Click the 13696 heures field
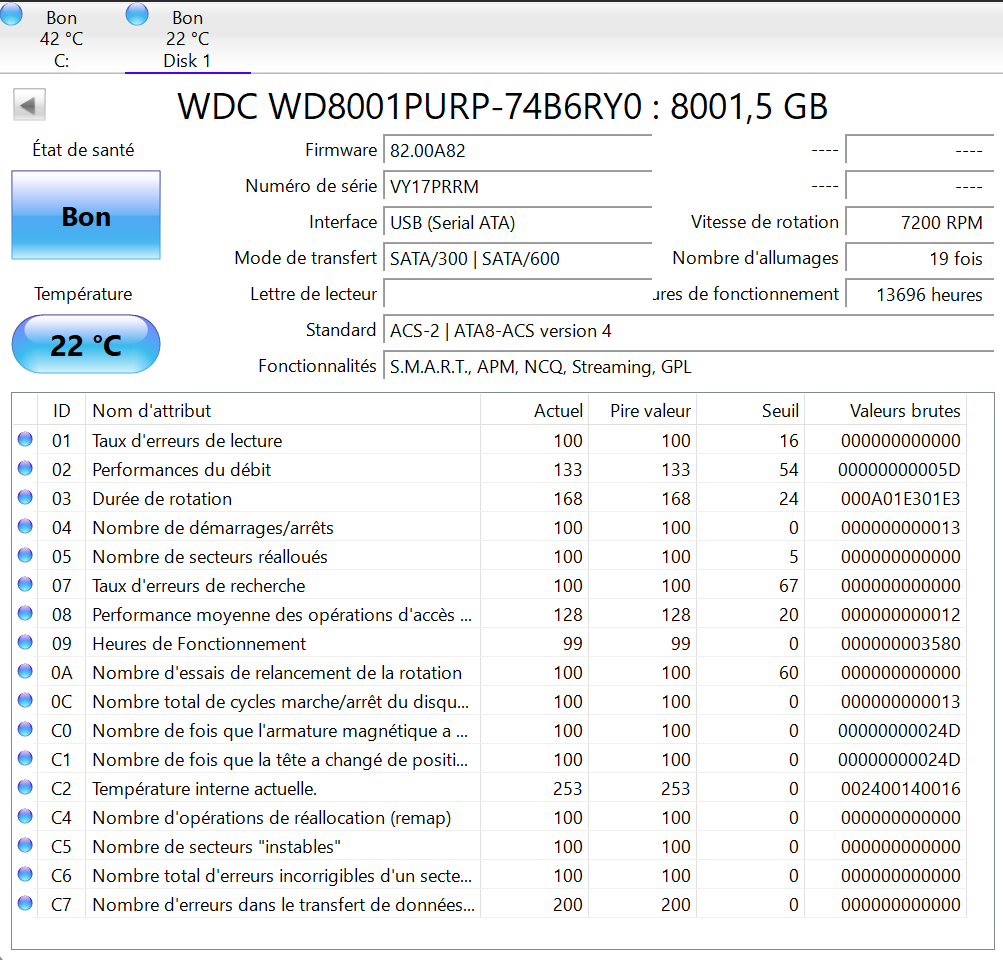 coord(920,294)
